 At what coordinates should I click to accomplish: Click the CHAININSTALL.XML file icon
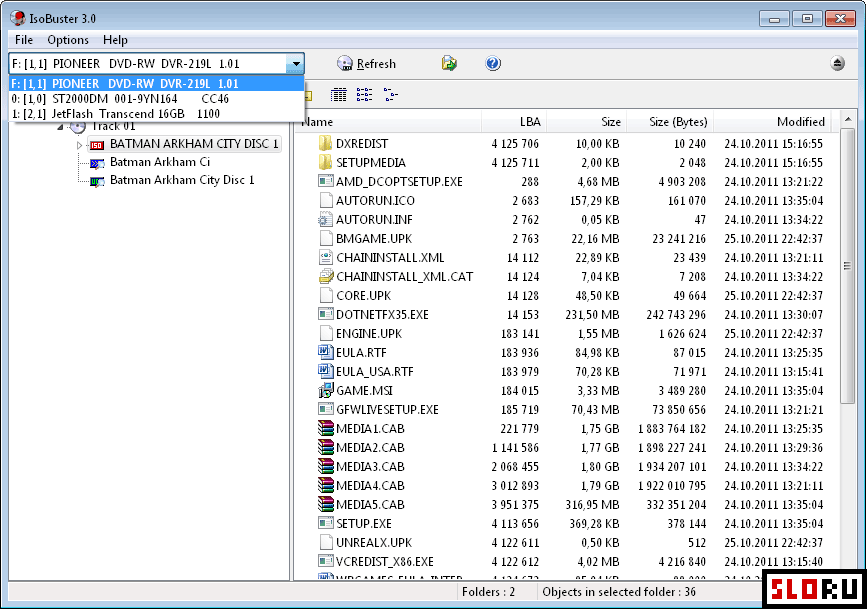(326, 257)
